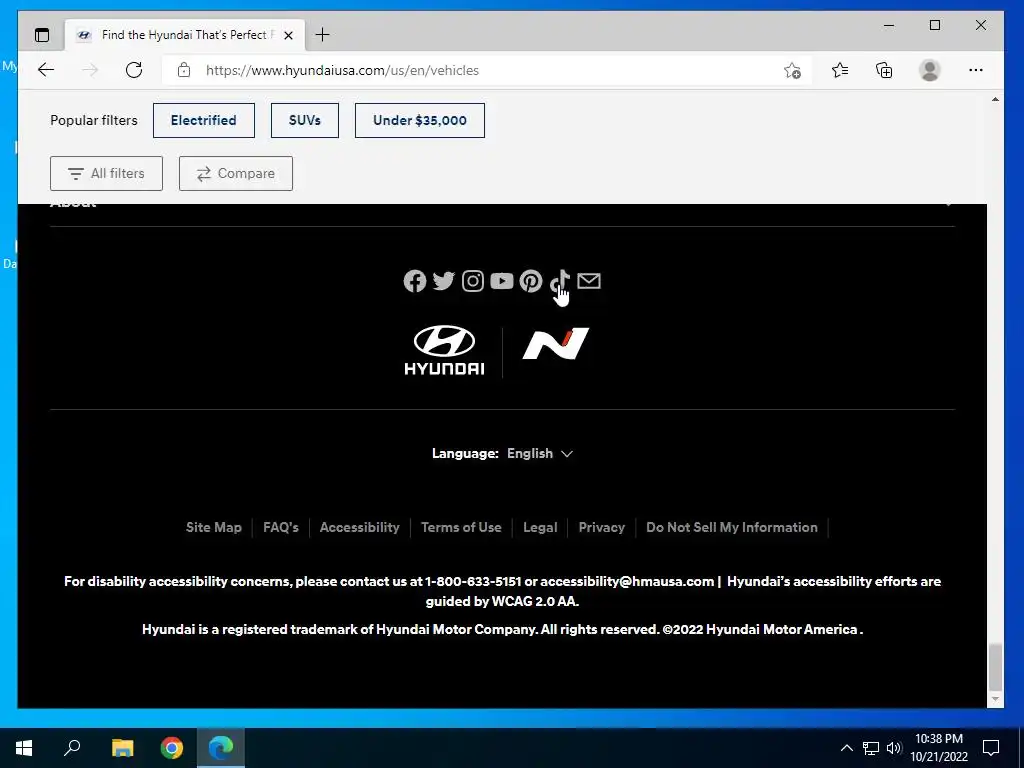Image resolution: width=1024 pixels, height=768 pixels.
Task: Open Hyundai's Instagram icon
Action: click(x=473, y=281)
